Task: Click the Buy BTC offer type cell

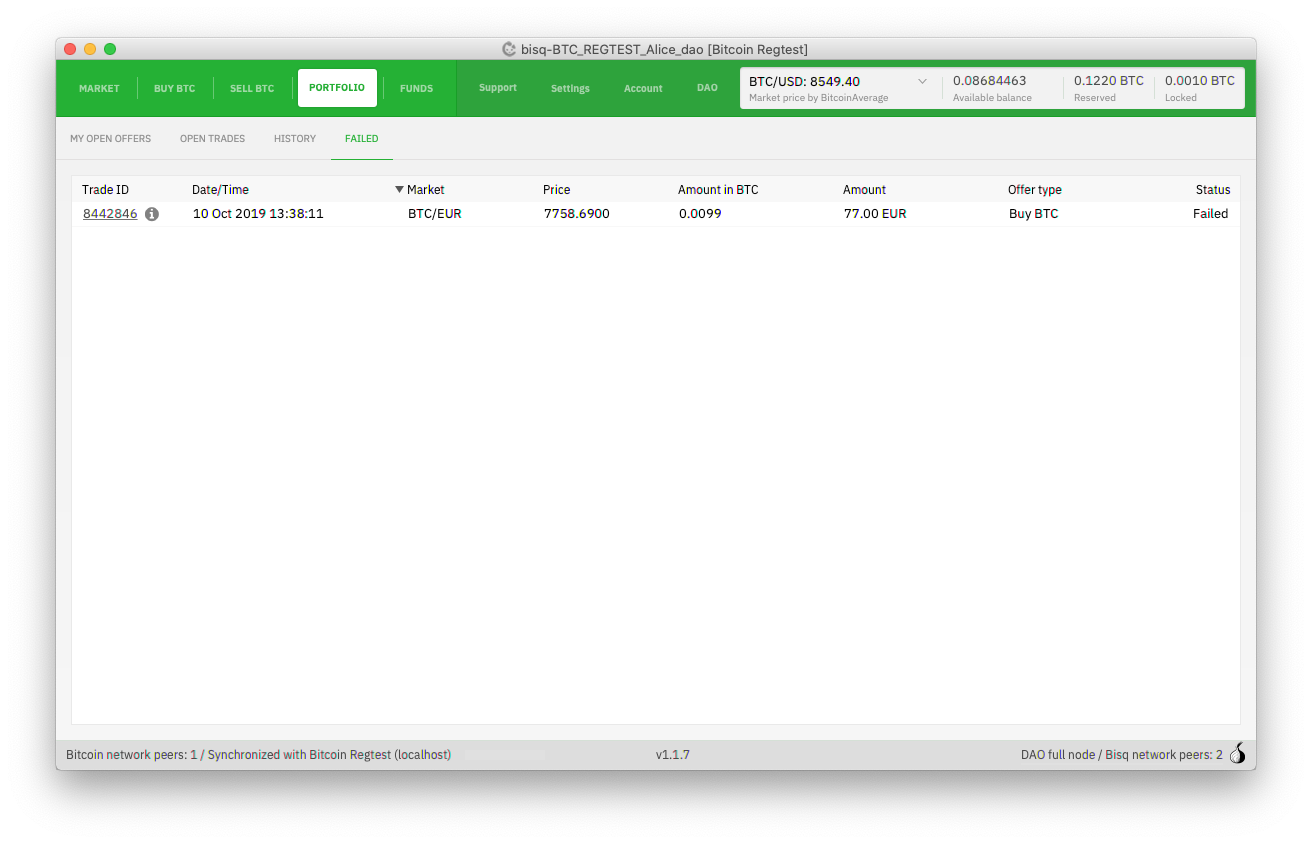Action: (1033, 214)
